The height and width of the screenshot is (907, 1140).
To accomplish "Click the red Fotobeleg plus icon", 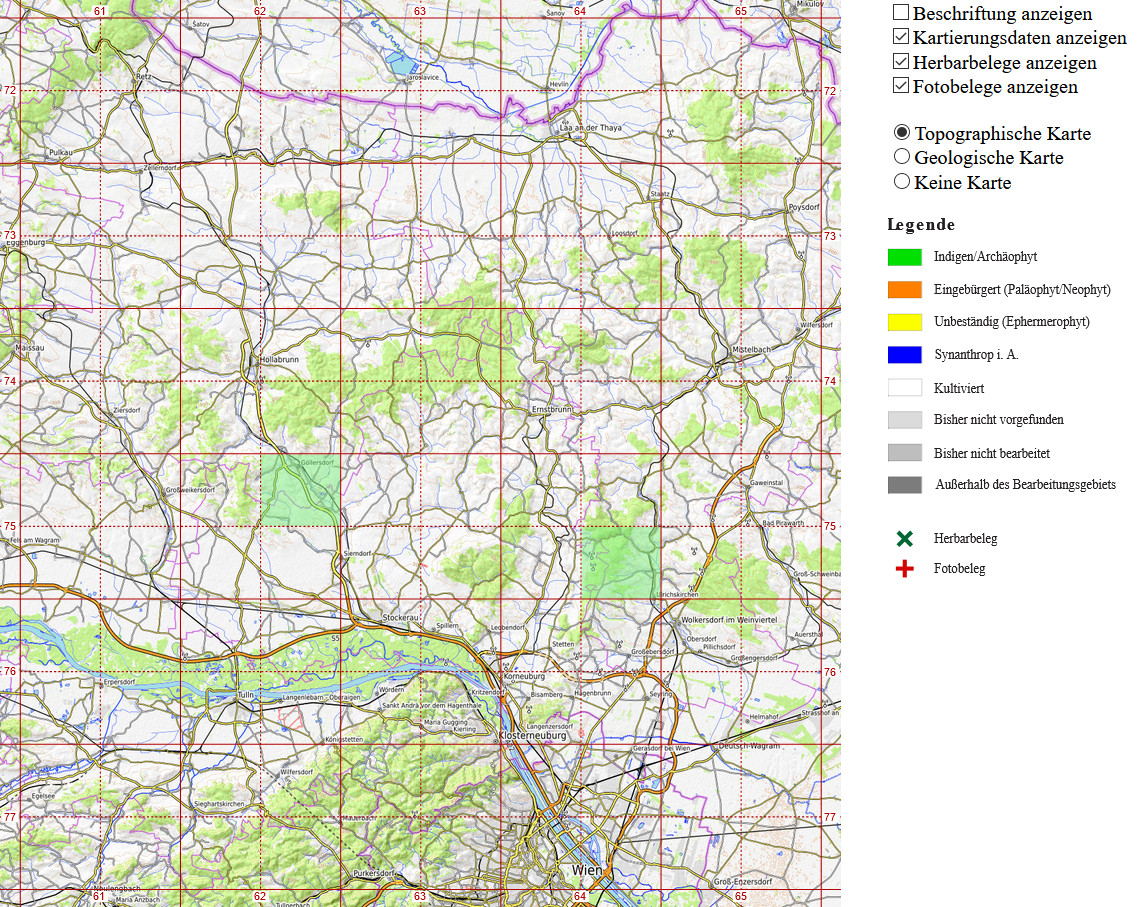I will point(904,569).
